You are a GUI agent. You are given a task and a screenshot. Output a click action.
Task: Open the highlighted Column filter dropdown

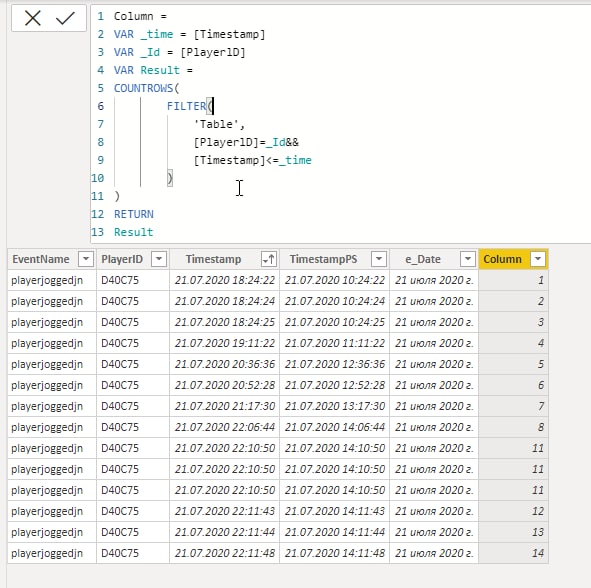(x=538, y=259)
